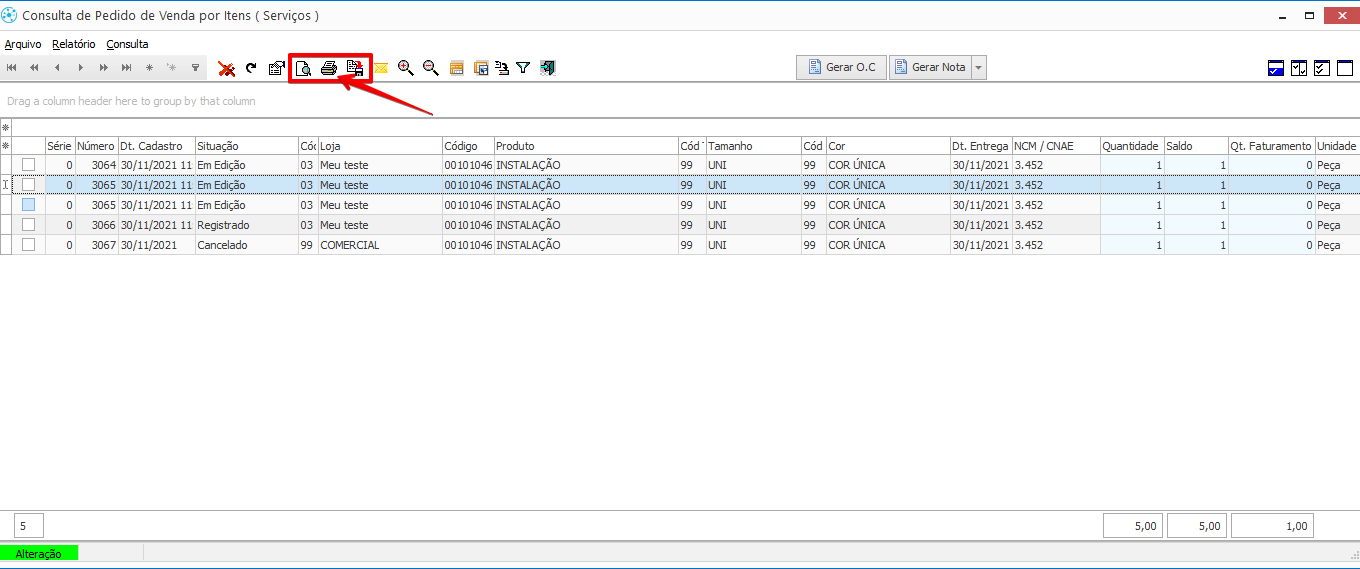This screenshot has width=1360, height=569.
Task: Click the Tamanho column header
Action: coord(753,146)
